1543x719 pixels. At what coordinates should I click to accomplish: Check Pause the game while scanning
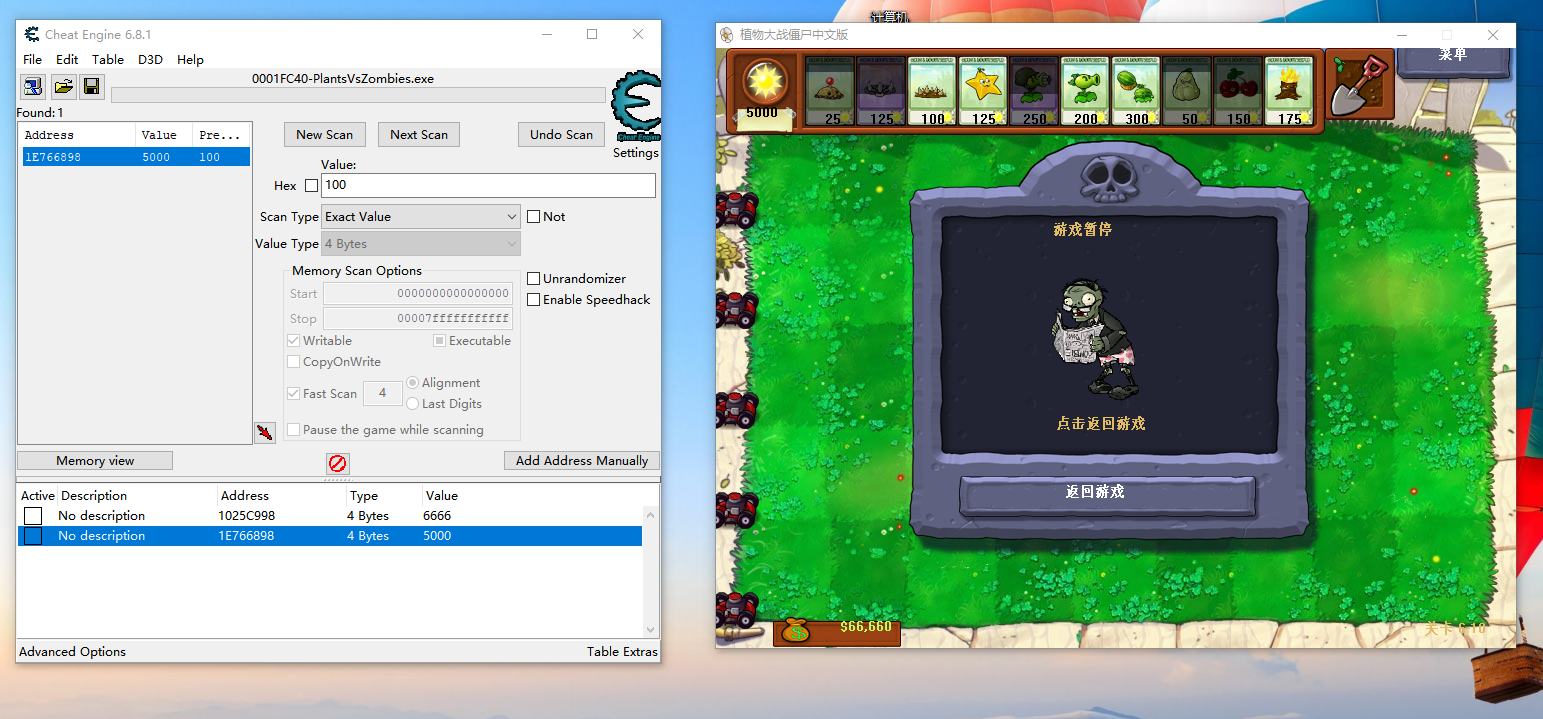click(x=294, y=429)
